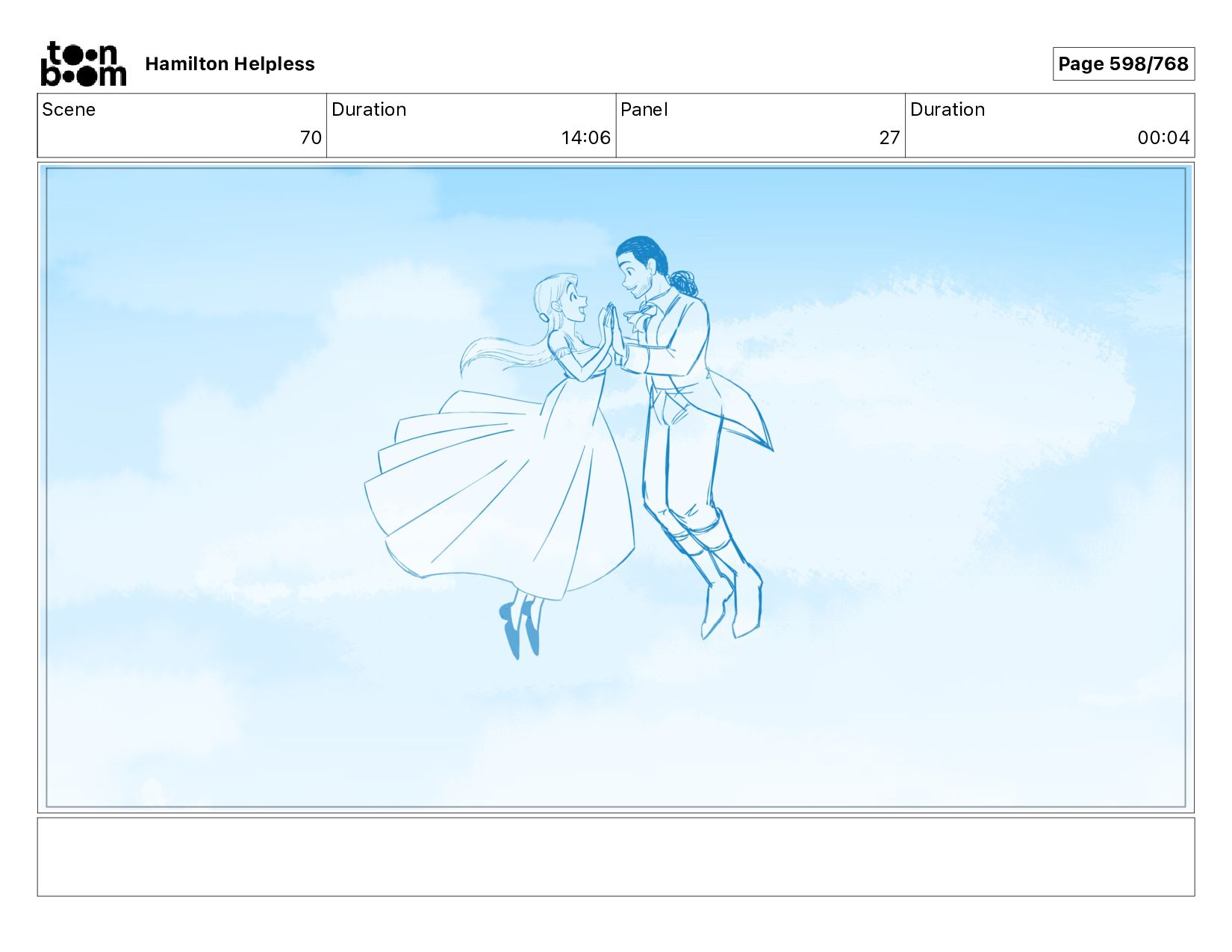
Task: Select the Duration label paired with 00:04
Action: 948,110
